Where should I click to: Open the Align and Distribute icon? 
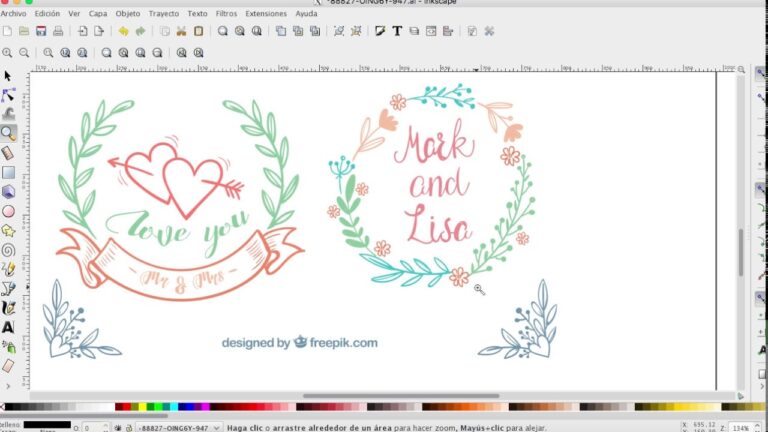click(x=448, y=31)
